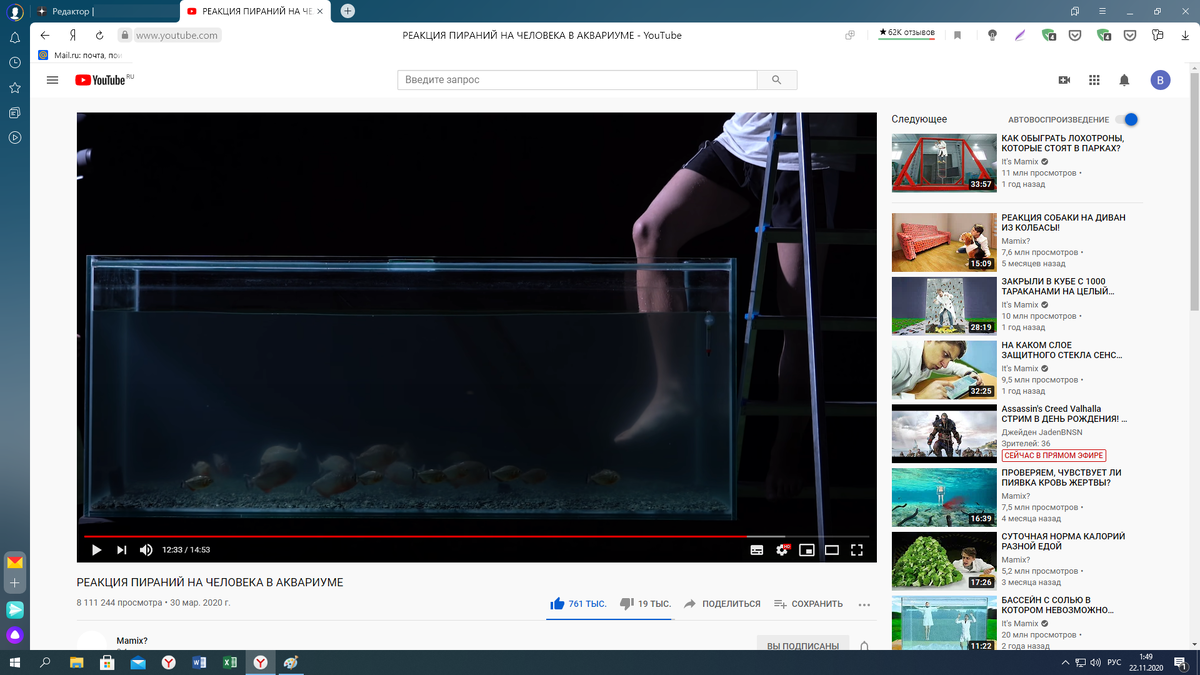Click the light bulb extension icon
This screenshot has height=675, width=1200.
click(992, 35)
